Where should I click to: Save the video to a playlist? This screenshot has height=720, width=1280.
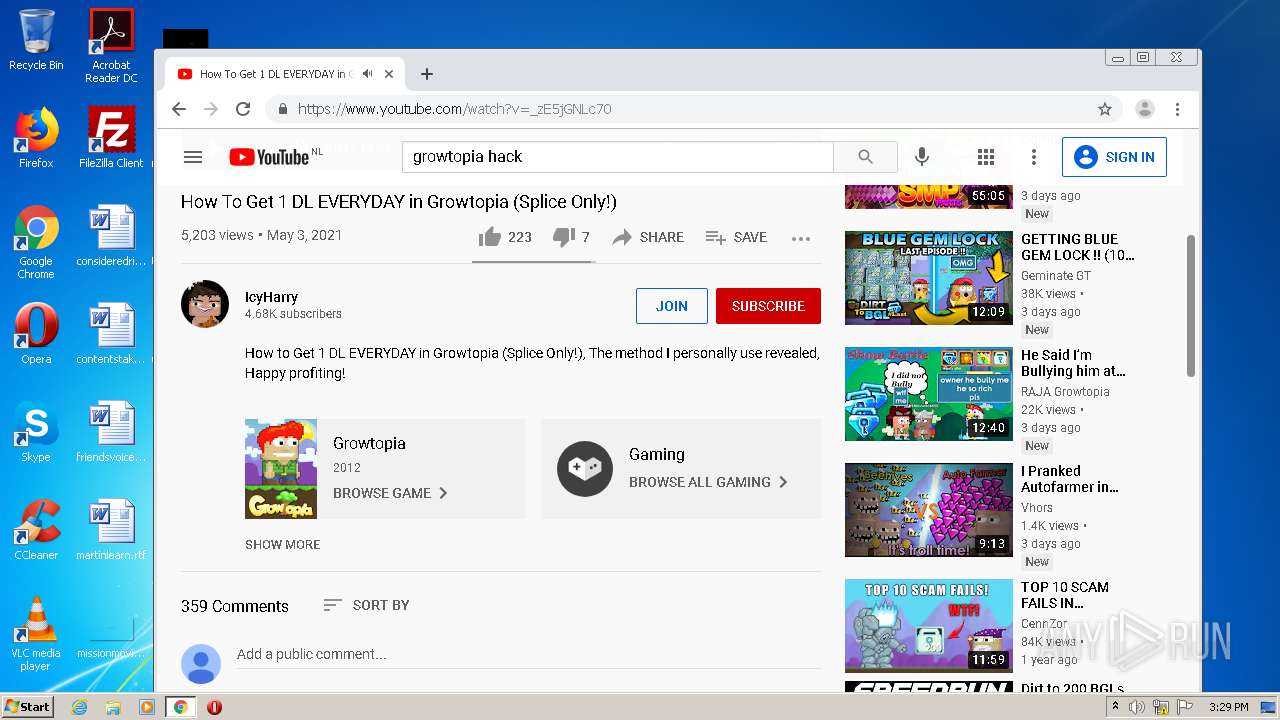(736, 237)
